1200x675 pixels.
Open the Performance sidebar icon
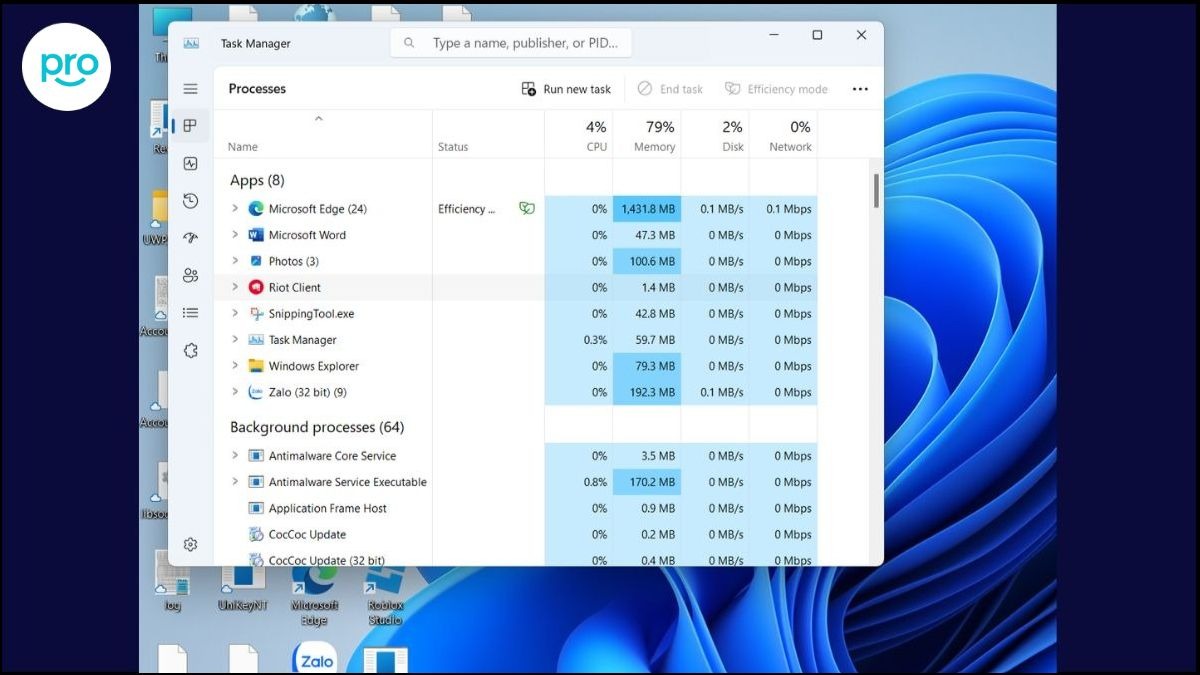pyautogui.click(x=190, y=163)
